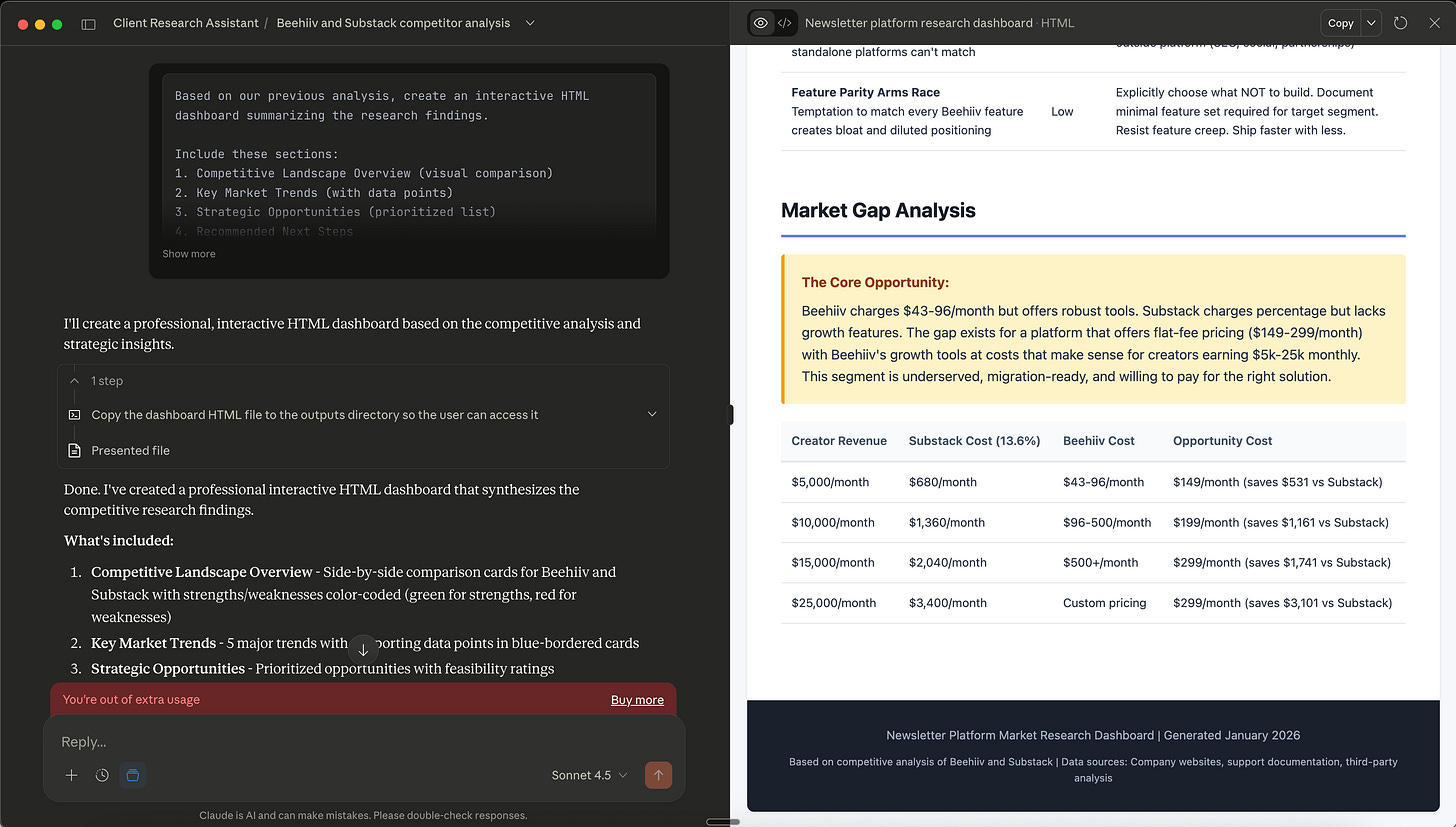Click the $96-500/month Beehiiv cost cell
1456x827 pixels.
[1107, 522]
